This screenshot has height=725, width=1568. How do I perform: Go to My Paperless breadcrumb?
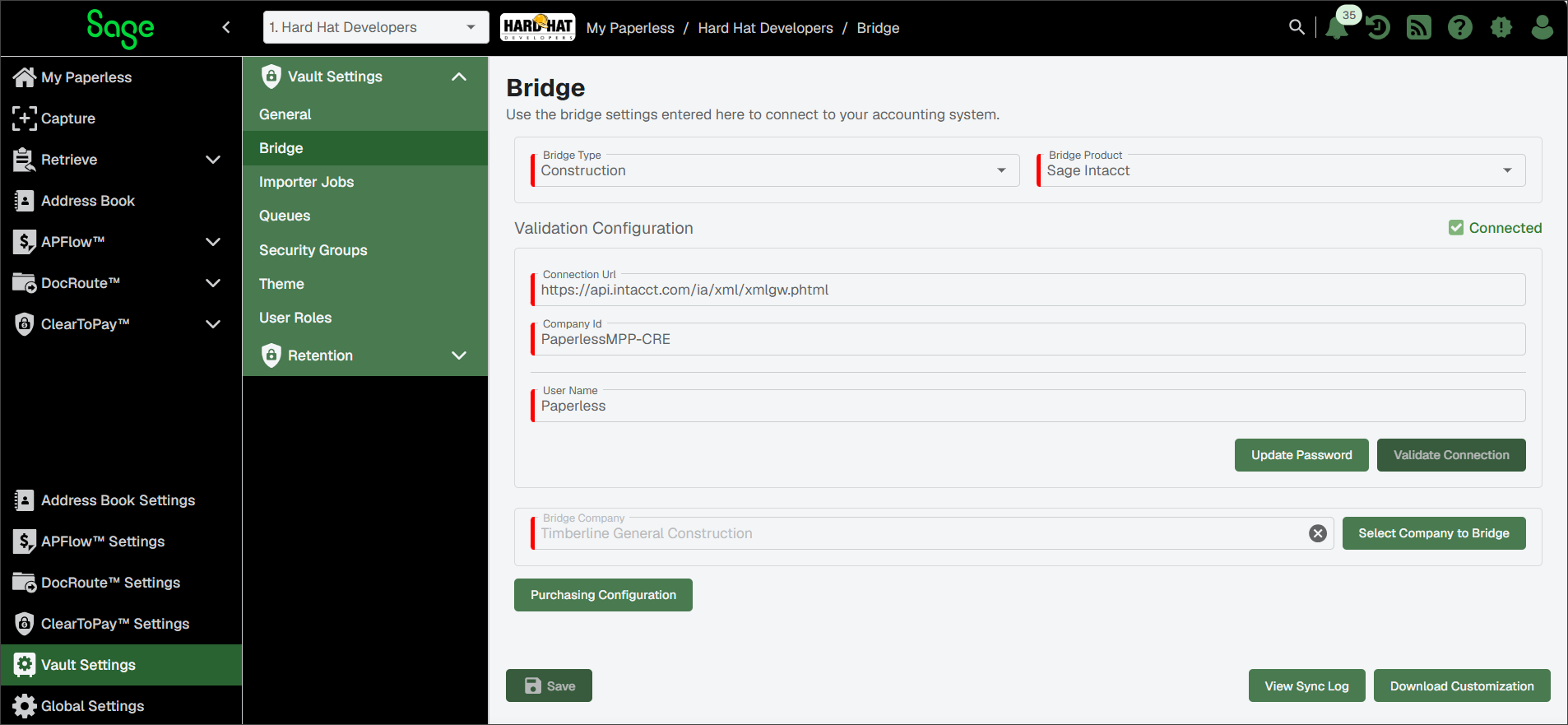(630, 28)
